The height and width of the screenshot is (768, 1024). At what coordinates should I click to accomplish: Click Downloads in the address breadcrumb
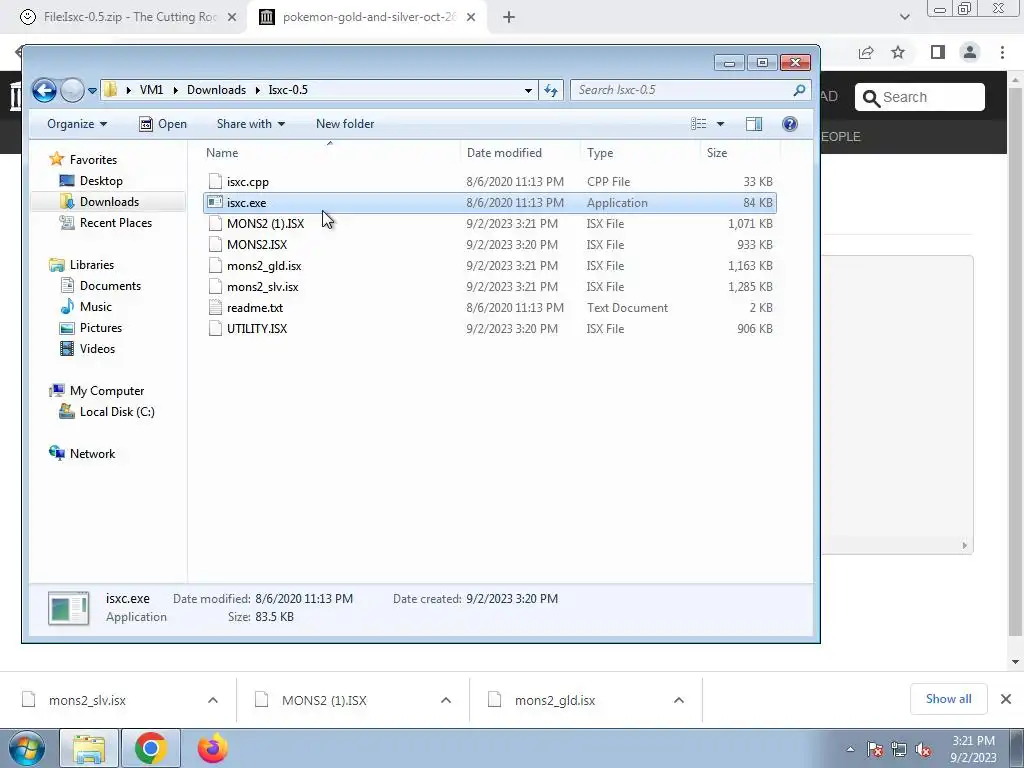click(x=216, y=90)
